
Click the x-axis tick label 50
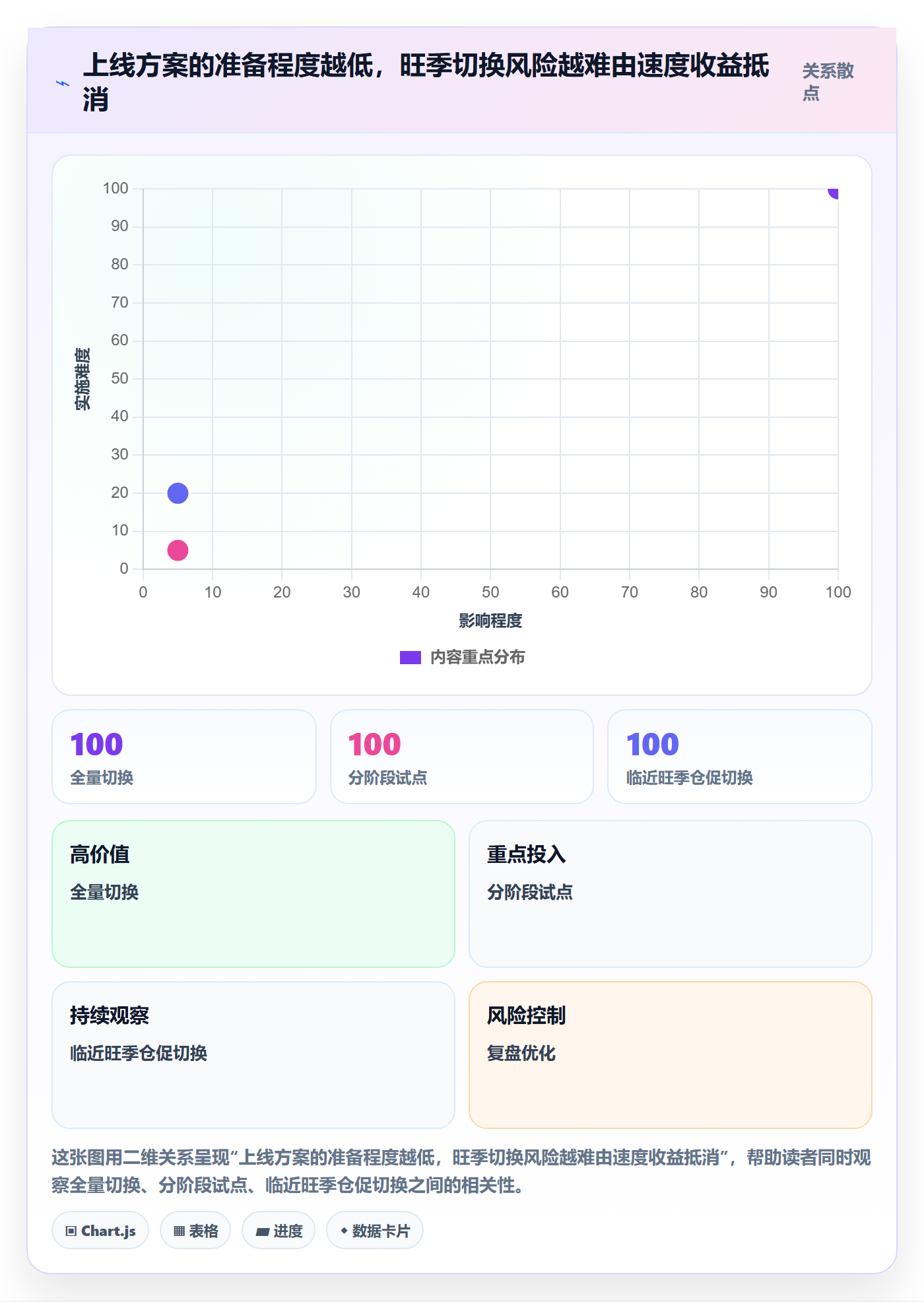(490, 592)
